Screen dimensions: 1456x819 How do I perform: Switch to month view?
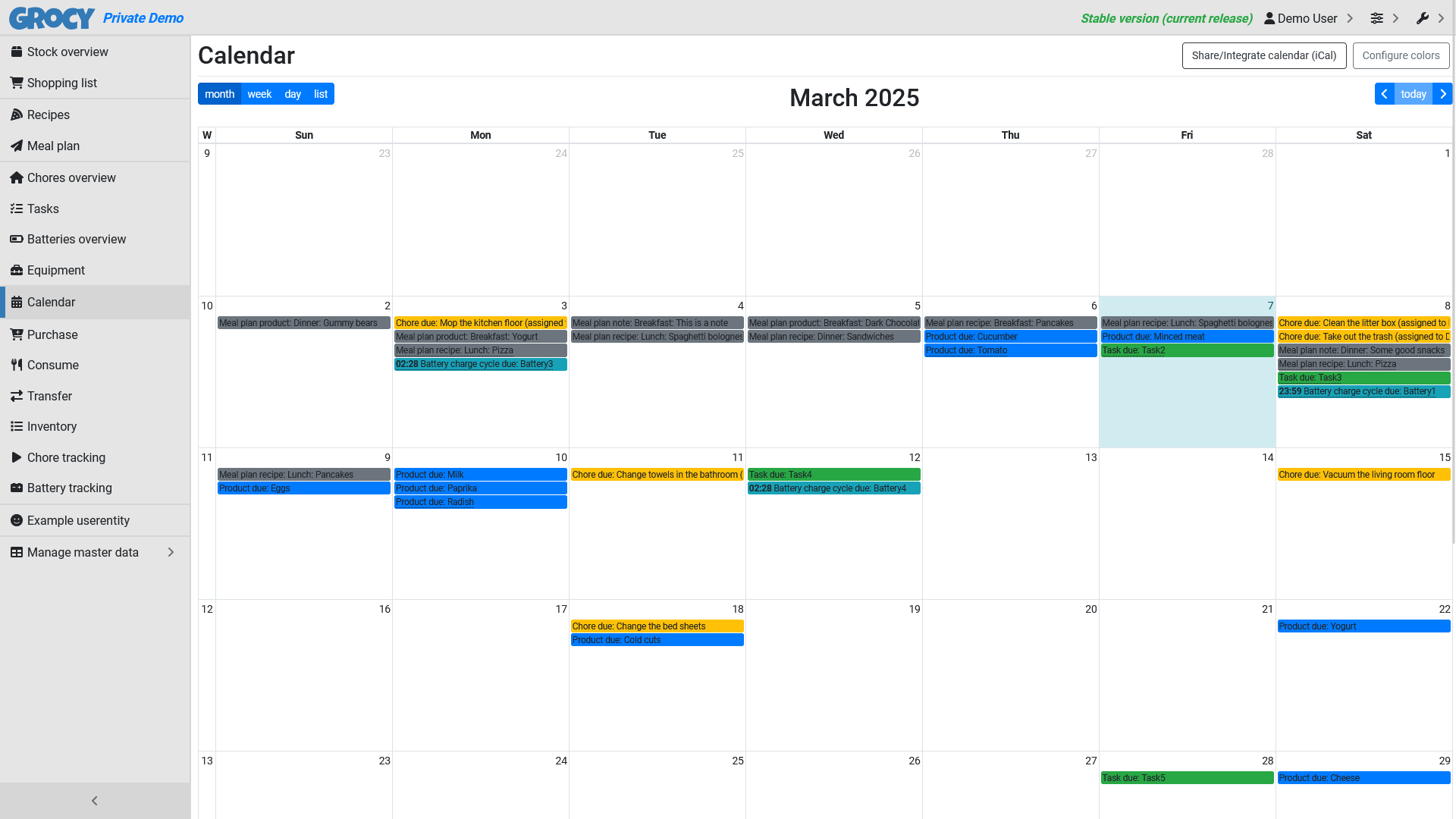219,94
